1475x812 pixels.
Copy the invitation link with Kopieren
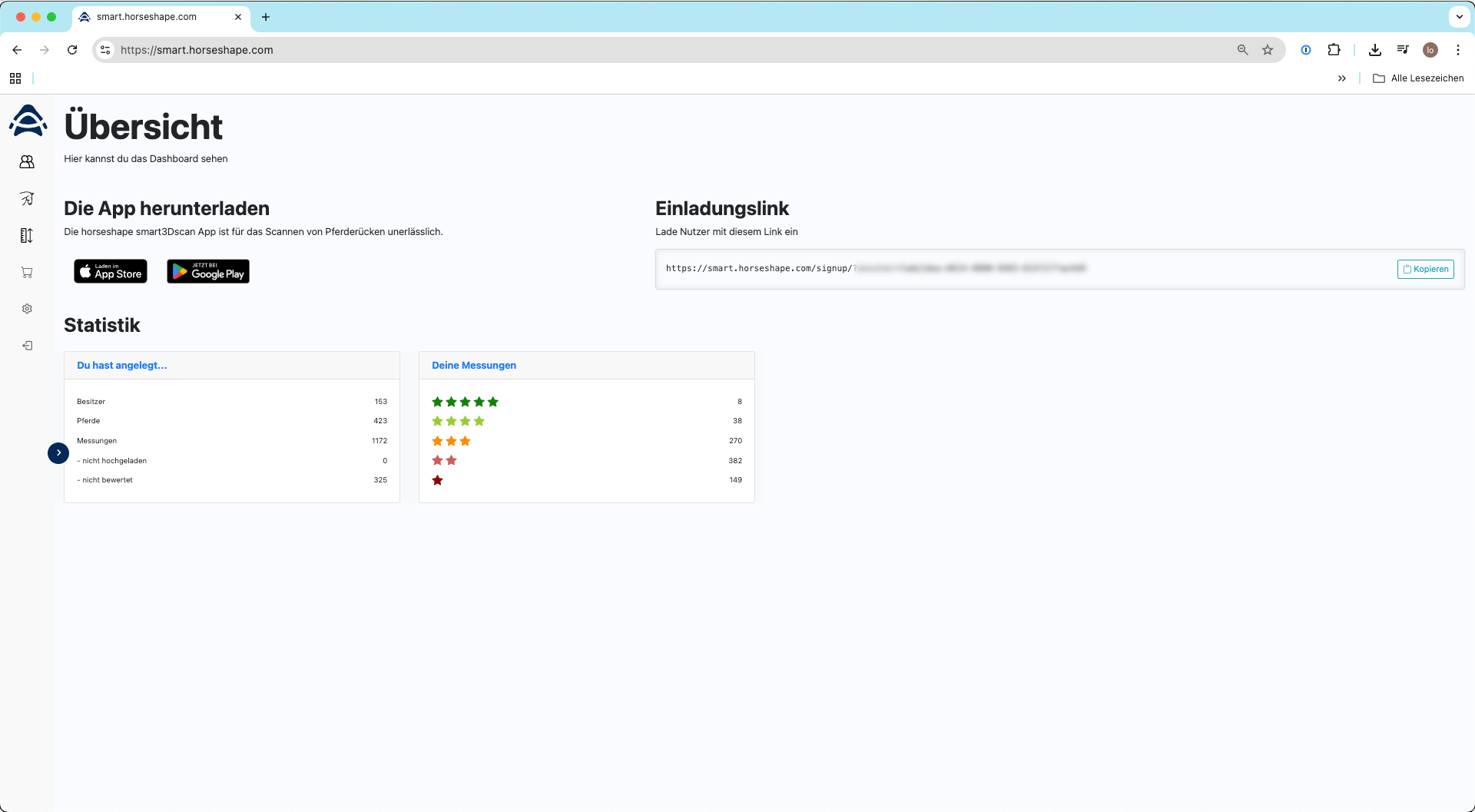(1425, 269)
